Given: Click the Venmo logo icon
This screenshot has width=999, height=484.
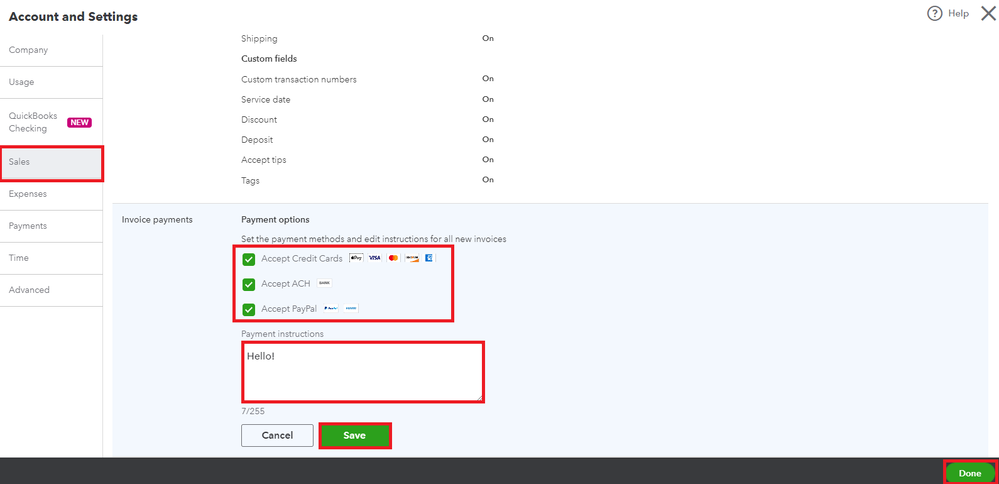Looking at the screenshot, I should [351, 308].
